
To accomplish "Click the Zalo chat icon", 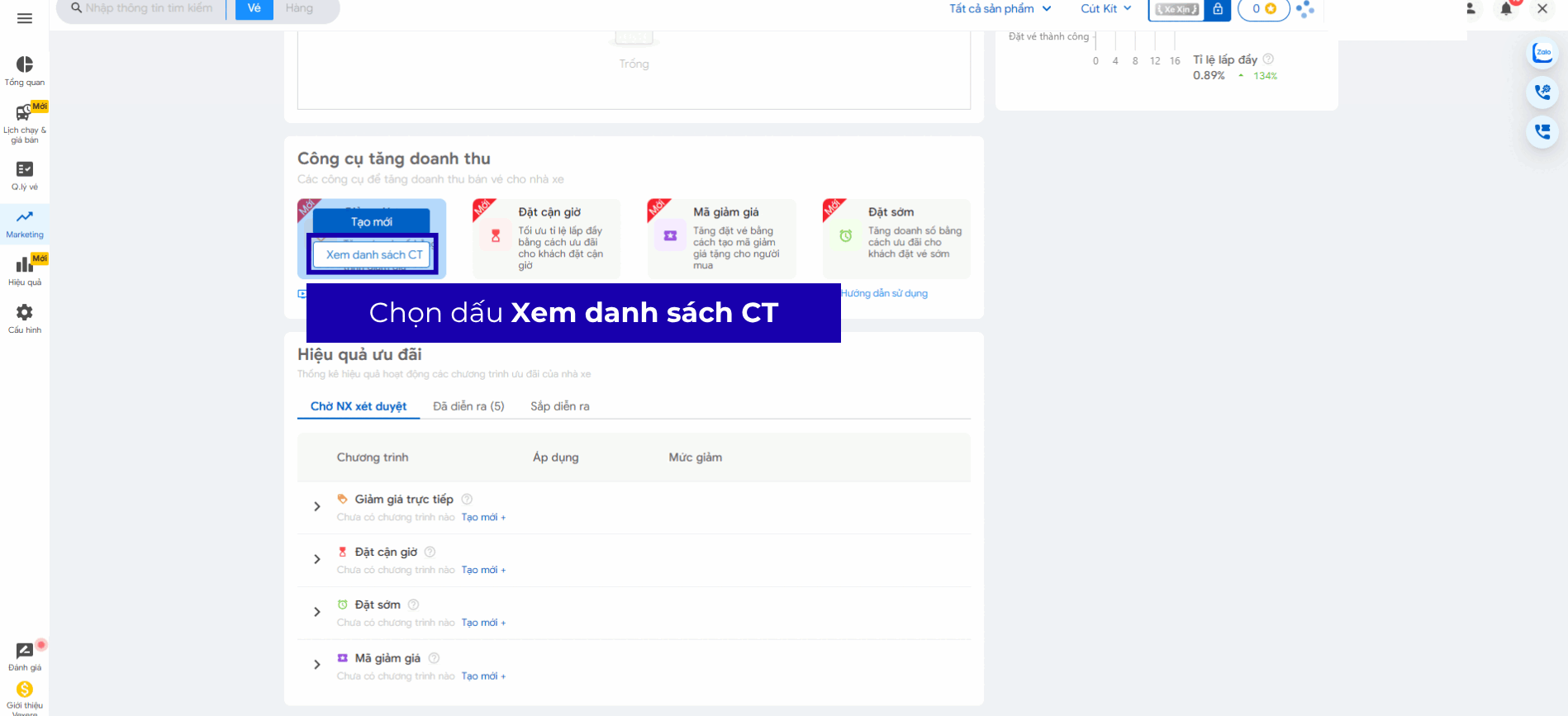I will point(1542,53).
